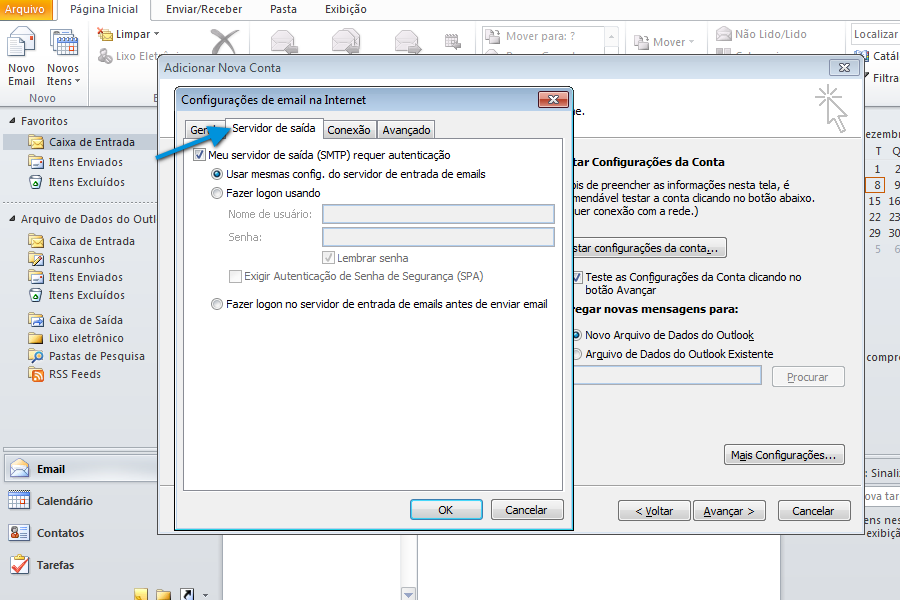900x600 pixels.
Task: Click the Novo Email ribbon icon
Action: pos(21,56)
